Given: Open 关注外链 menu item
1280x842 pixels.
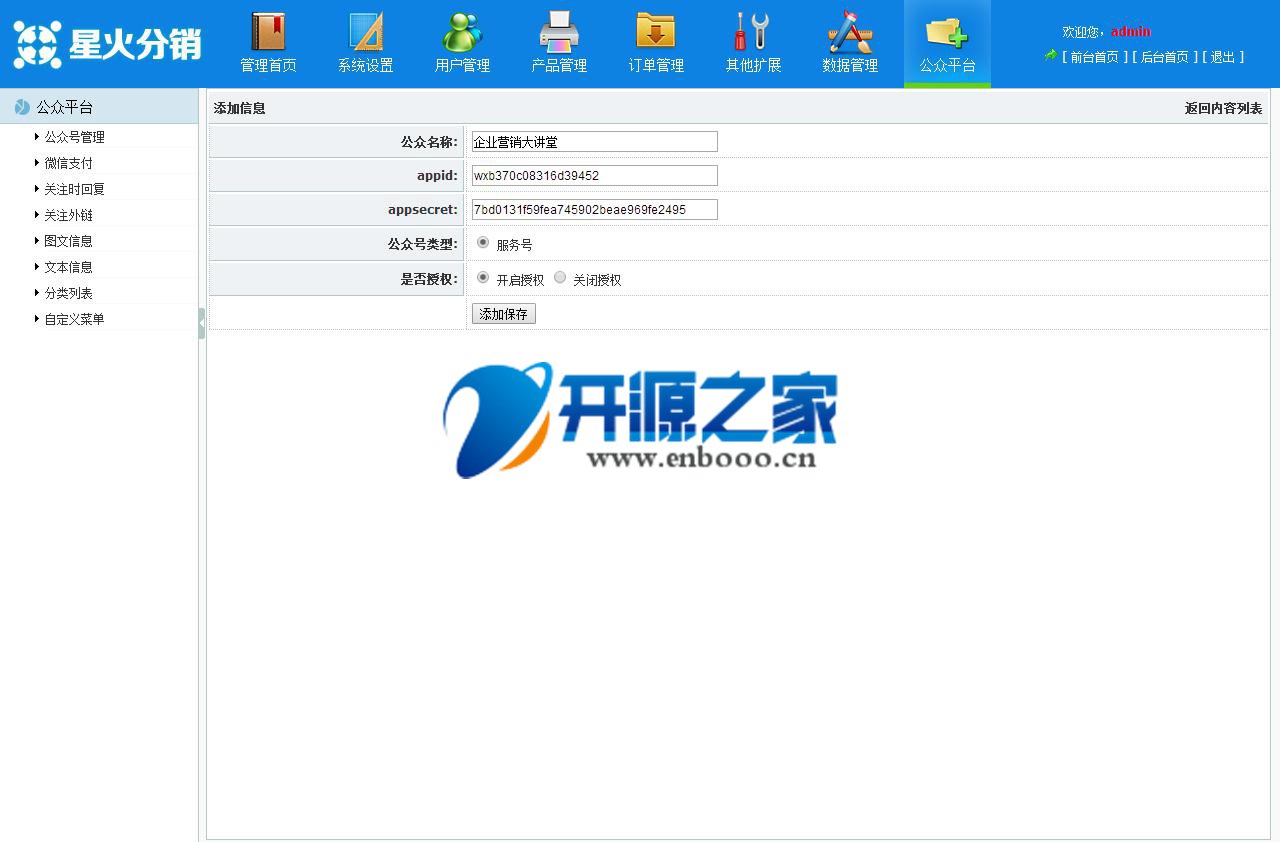Looking at the screenshot, I should pyautogui.click(x=68, y=215).
